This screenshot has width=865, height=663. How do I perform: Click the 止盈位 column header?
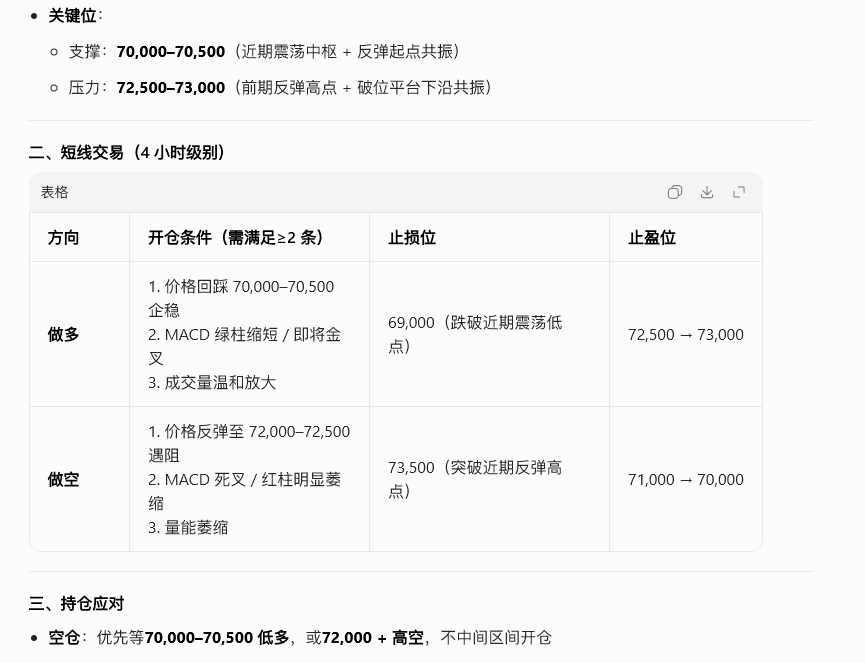pos(651,237)
